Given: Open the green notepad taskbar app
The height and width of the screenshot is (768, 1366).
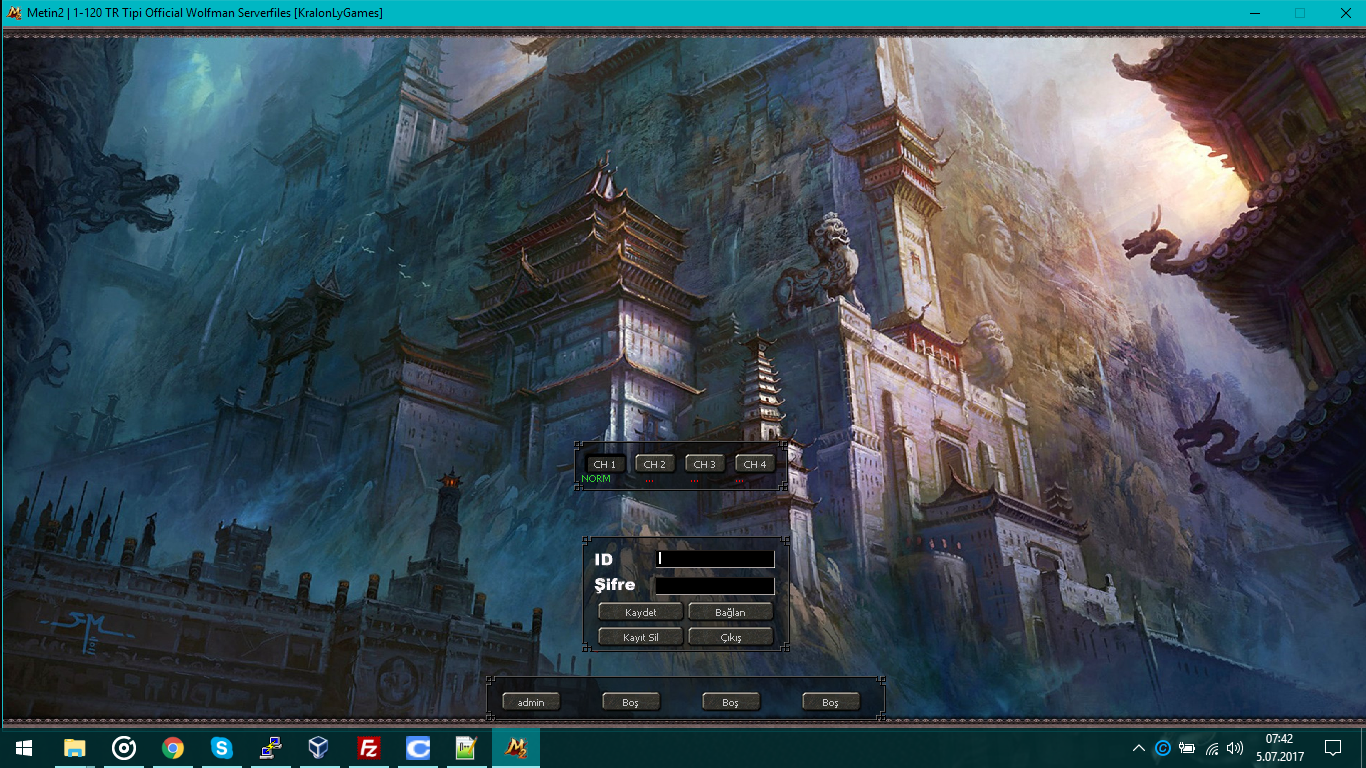Looking at the screenshot, I should point(467,748).
